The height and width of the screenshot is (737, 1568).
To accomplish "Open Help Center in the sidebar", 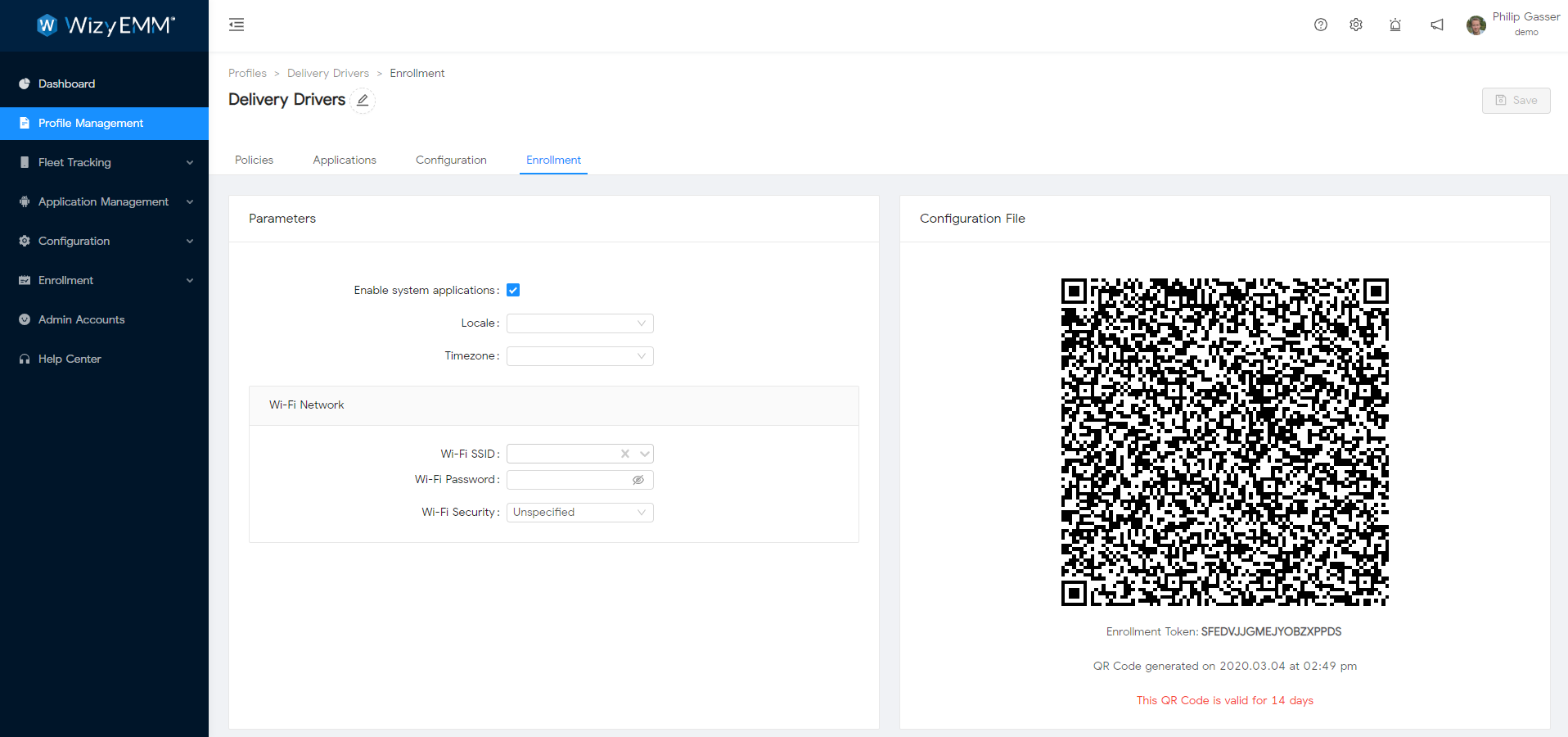I will click(x=104, y=359).
